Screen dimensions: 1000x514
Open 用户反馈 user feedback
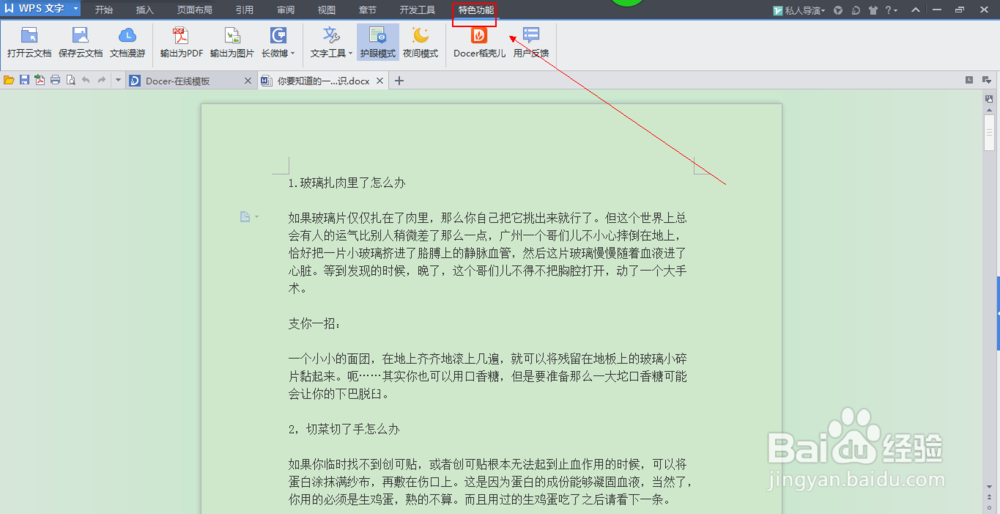point(531,43)
